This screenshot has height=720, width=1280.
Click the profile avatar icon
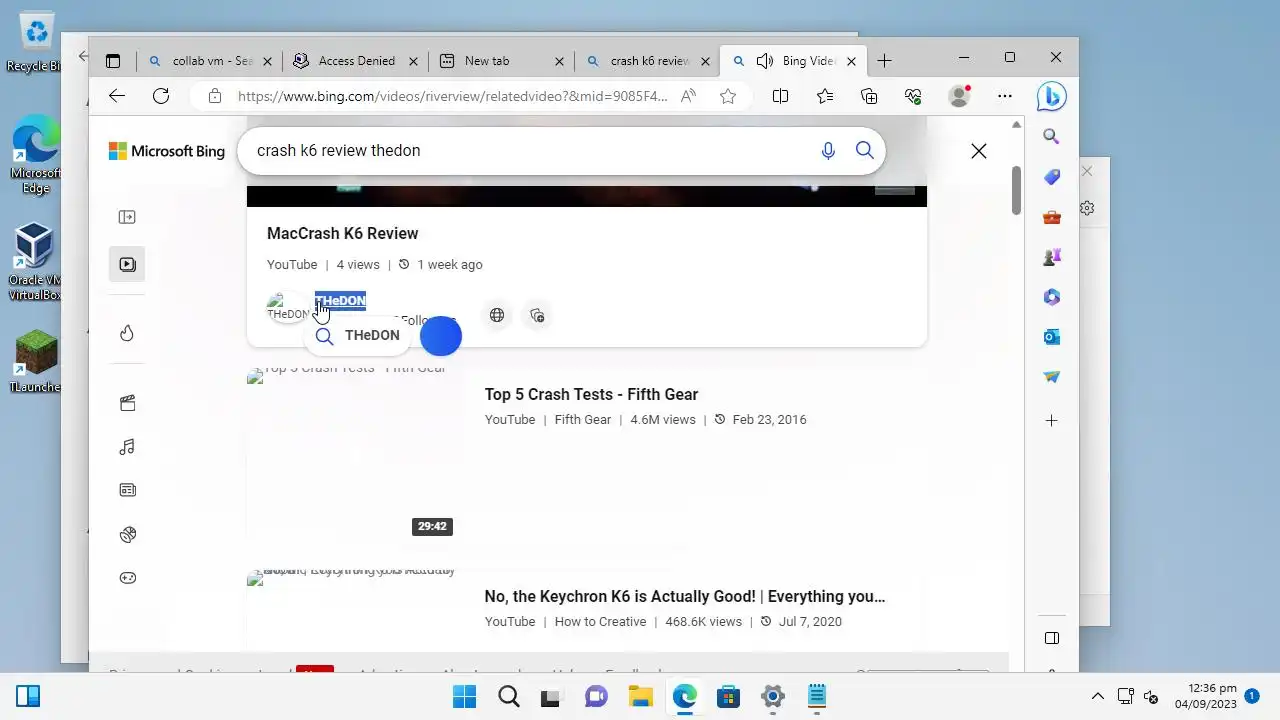pyautogui.click(x=959, y=96)
